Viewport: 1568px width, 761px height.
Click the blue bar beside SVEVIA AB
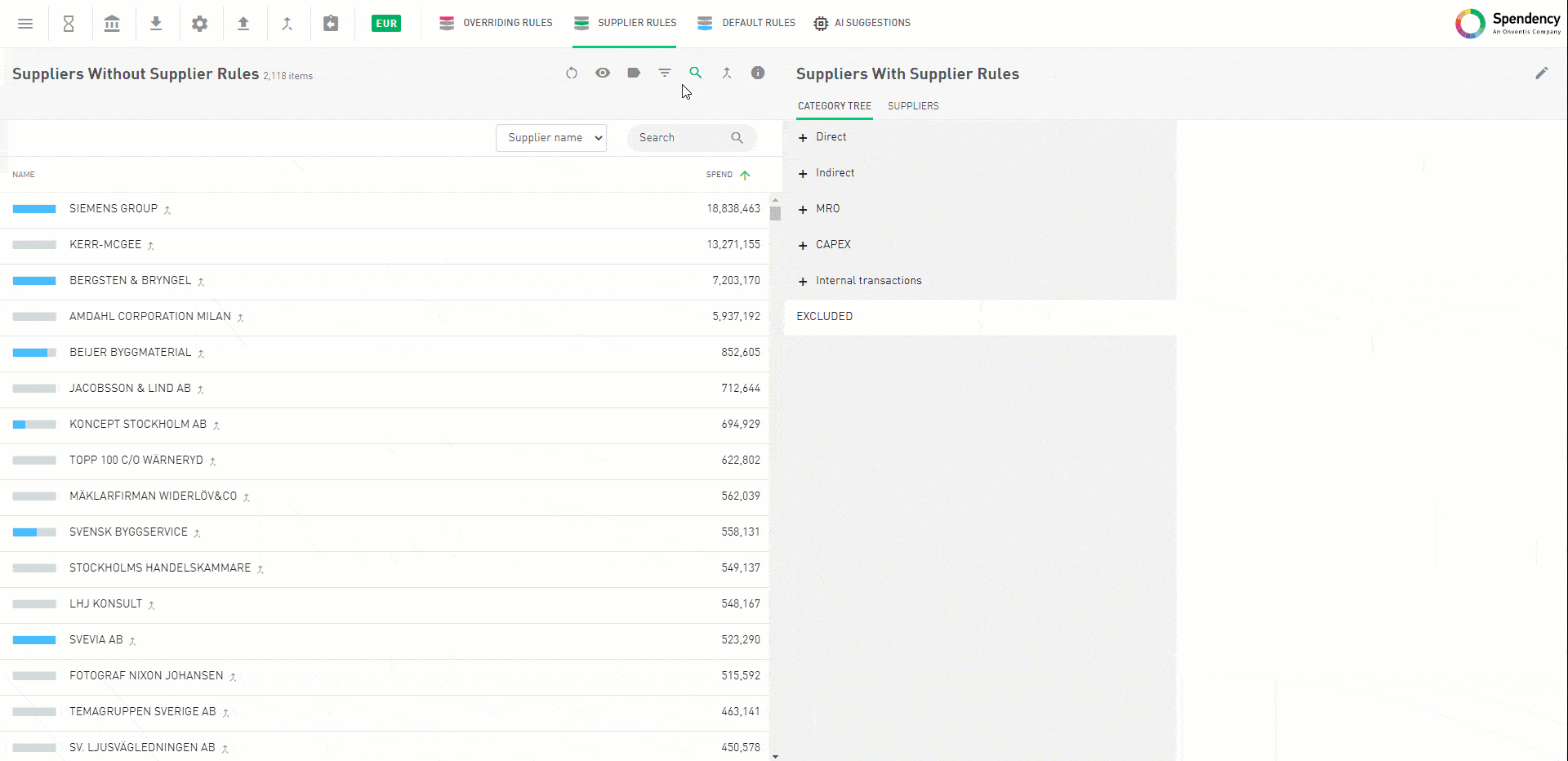click(x=34, y=640)
